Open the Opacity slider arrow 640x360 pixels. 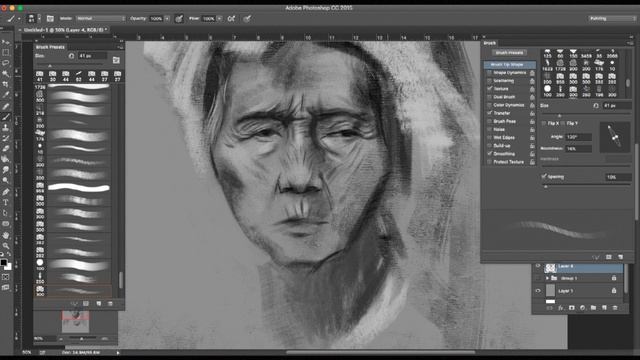[167, 19]
